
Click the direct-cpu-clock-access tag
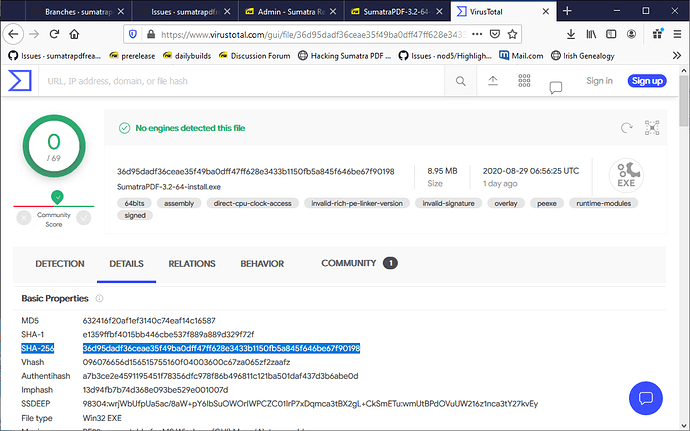pyautogui.click(x=253, y=203)
